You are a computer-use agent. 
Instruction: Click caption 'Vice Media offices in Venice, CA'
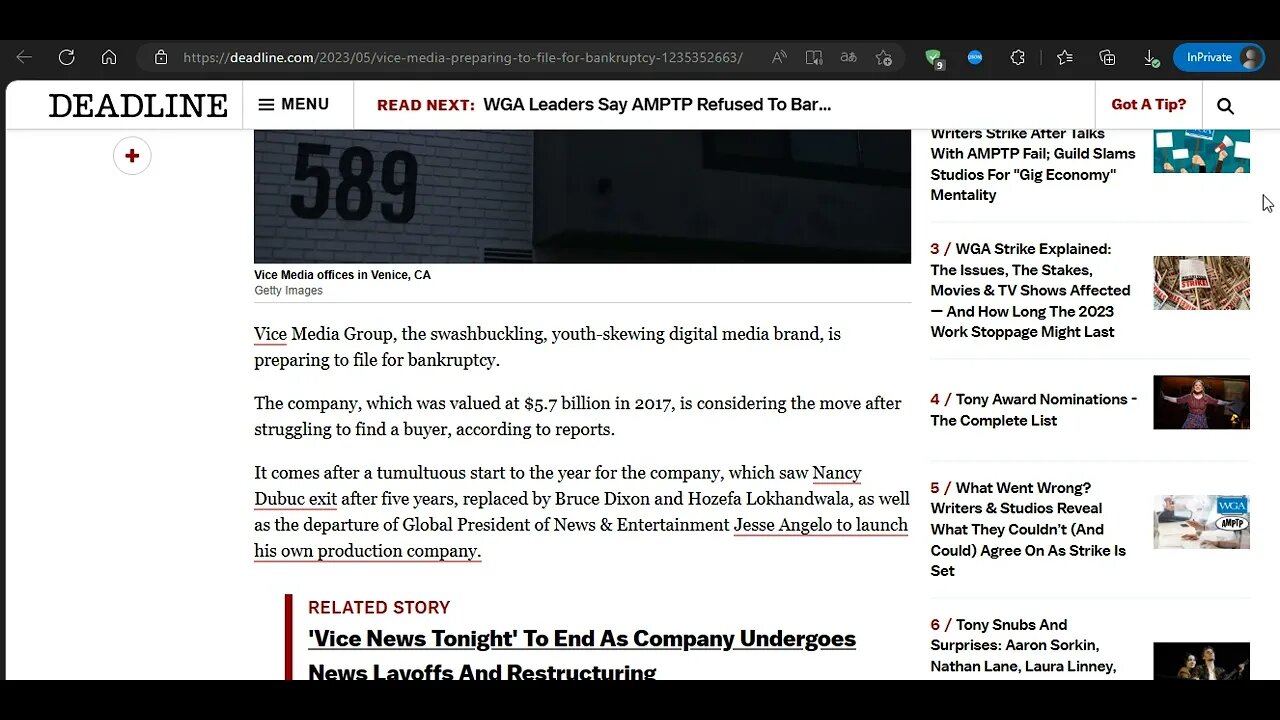click(x=342, y=275)
